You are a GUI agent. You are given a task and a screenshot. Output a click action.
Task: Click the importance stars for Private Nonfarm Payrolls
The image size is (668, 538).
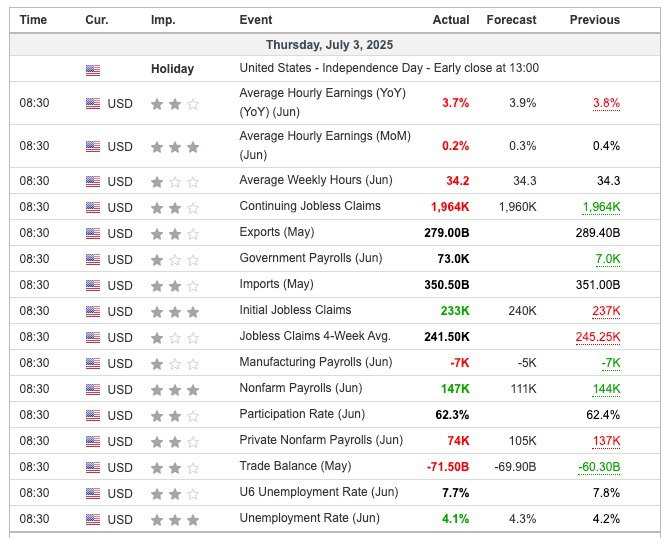coord(174,441)
